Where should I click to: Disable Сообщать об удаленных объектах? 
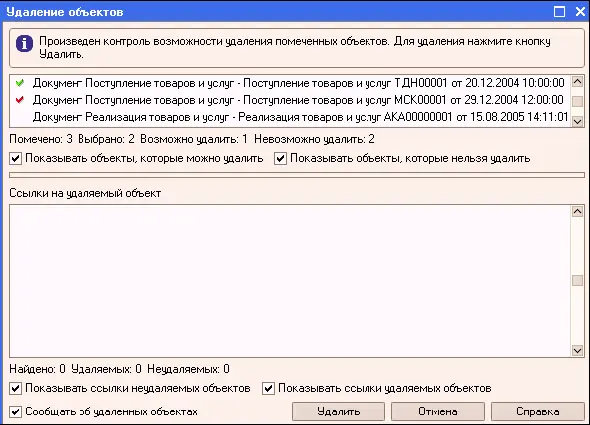coord(15,411)
